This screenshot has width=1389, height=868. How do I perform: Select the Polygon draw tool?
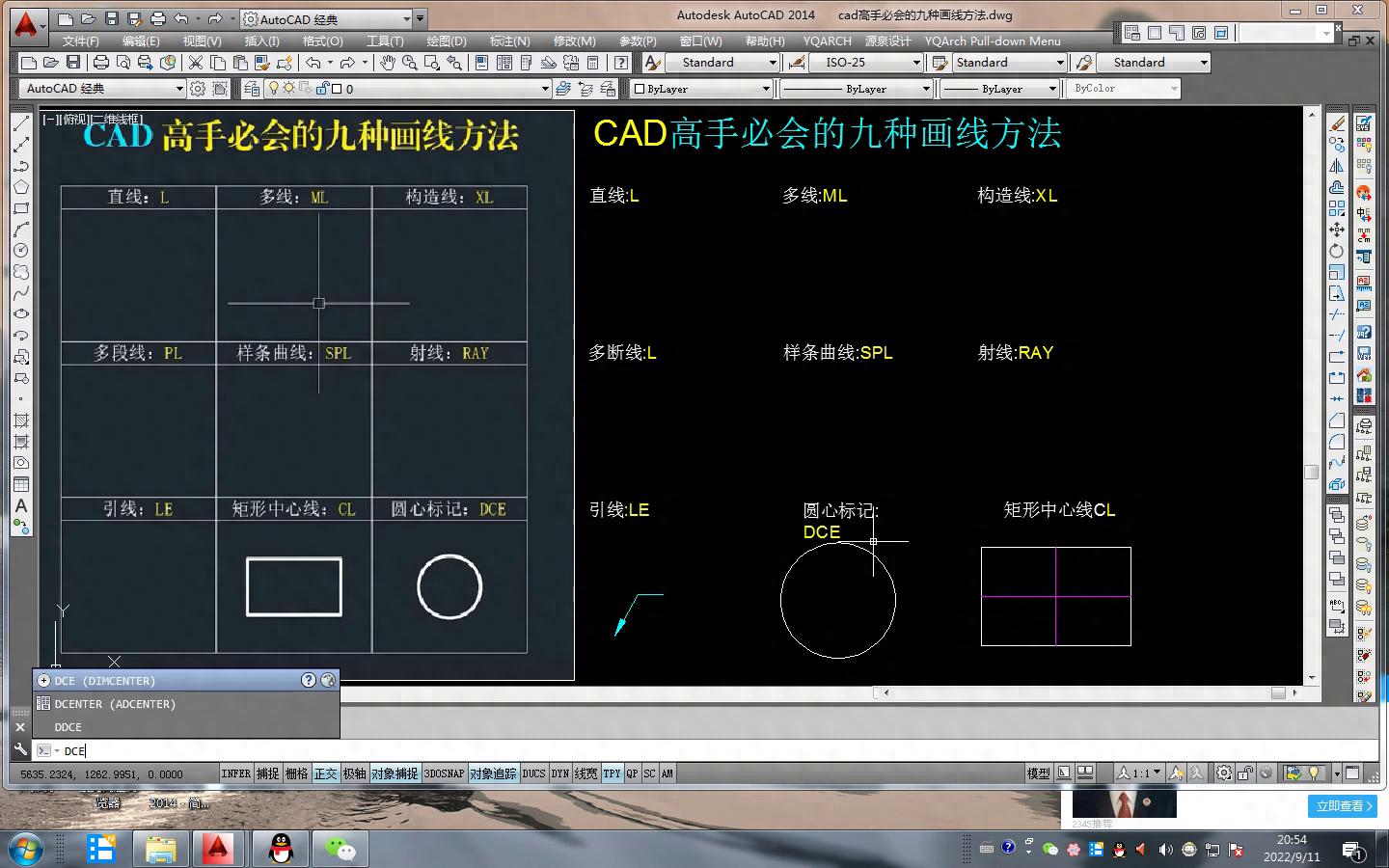[21, 187]
